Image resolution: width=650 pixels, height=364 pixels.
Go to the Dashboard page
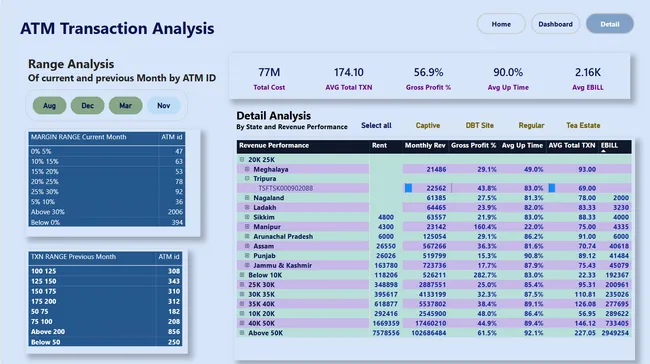coord(555,24)
